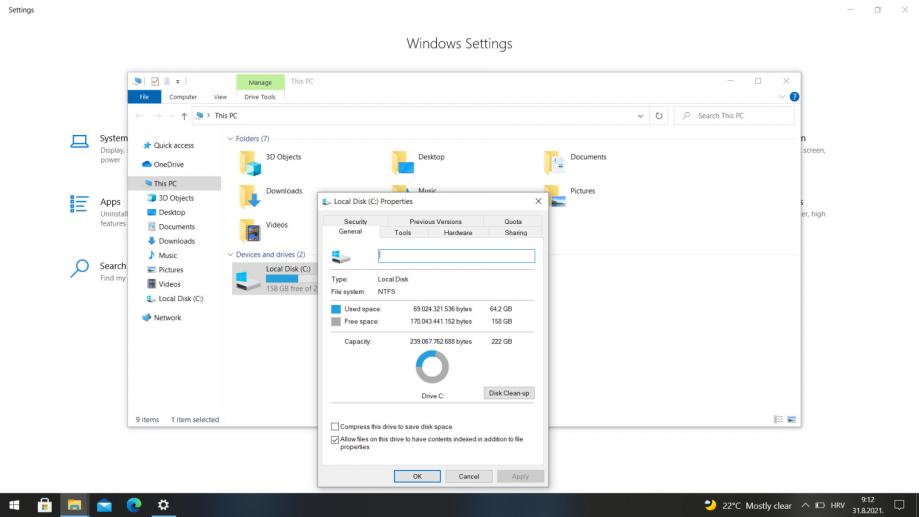
Task: Click the refresh icon in address bar
Action: click(659, 116)
